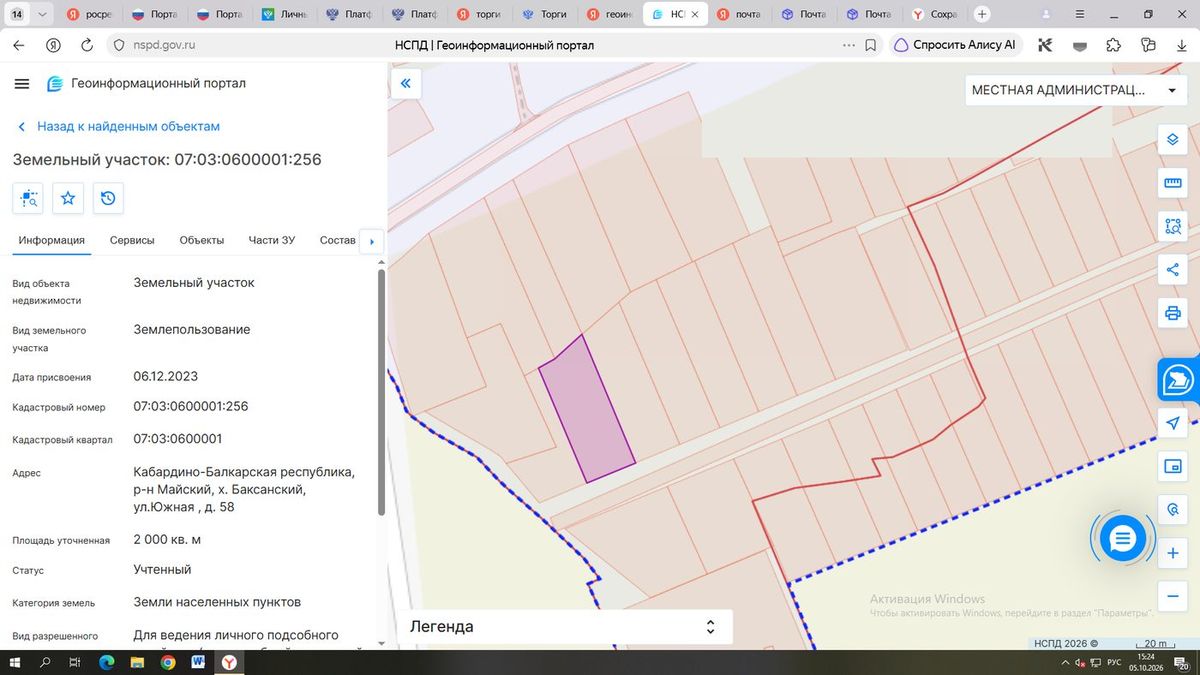Open the parcel history clock icon
The height and width of the screenshot is (675, 1200).
(108, 198)
